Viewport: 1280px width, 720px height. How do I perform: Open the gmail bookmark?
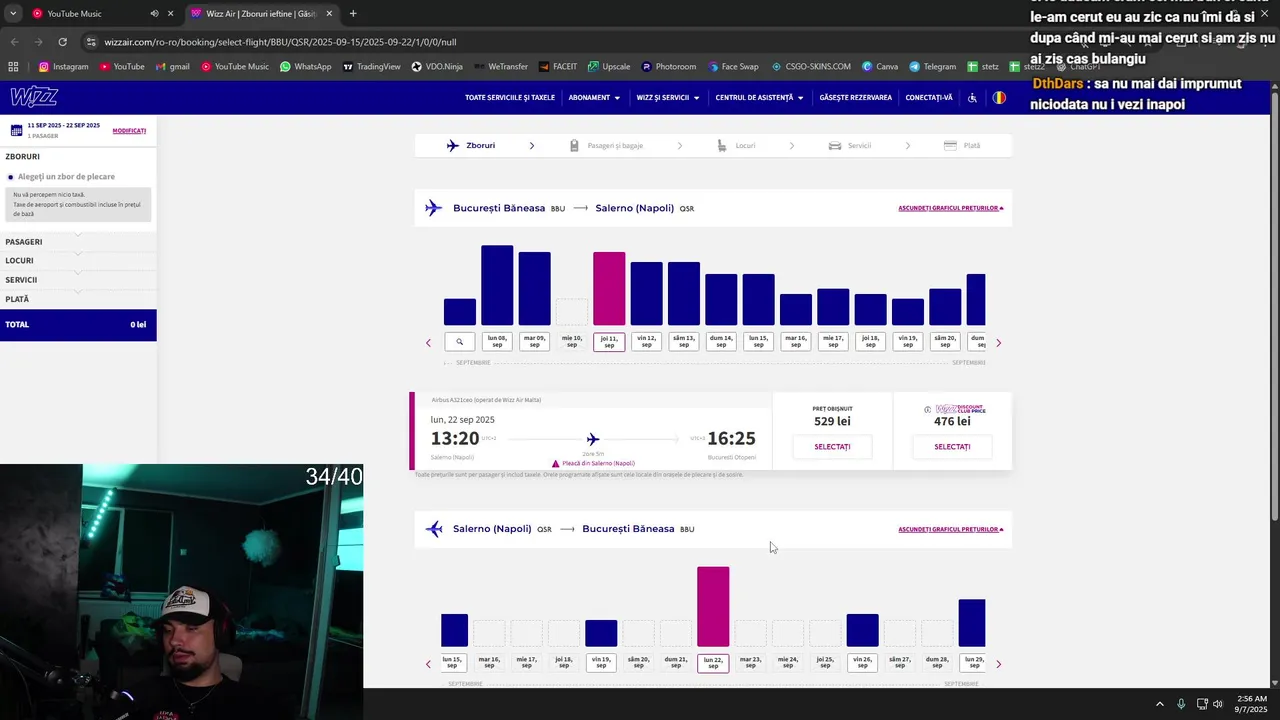tap(172, 67)
